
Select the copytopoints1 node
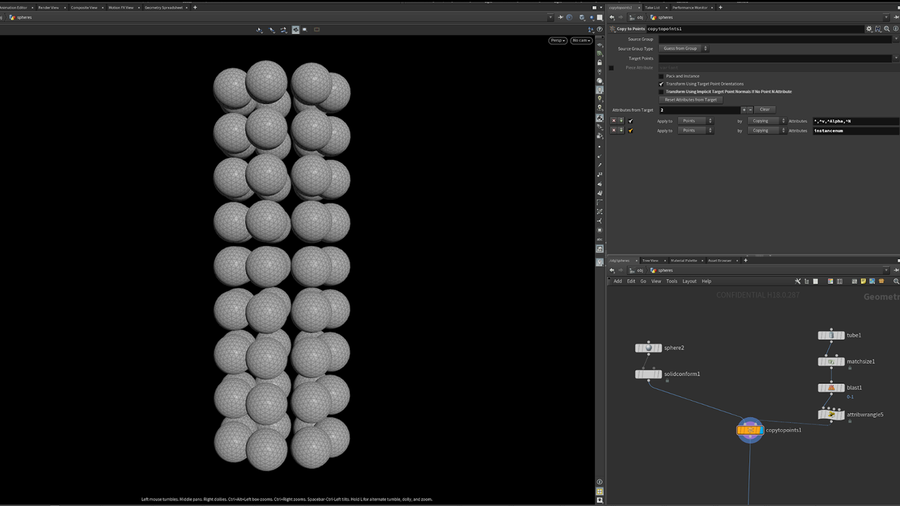point(750,430)
